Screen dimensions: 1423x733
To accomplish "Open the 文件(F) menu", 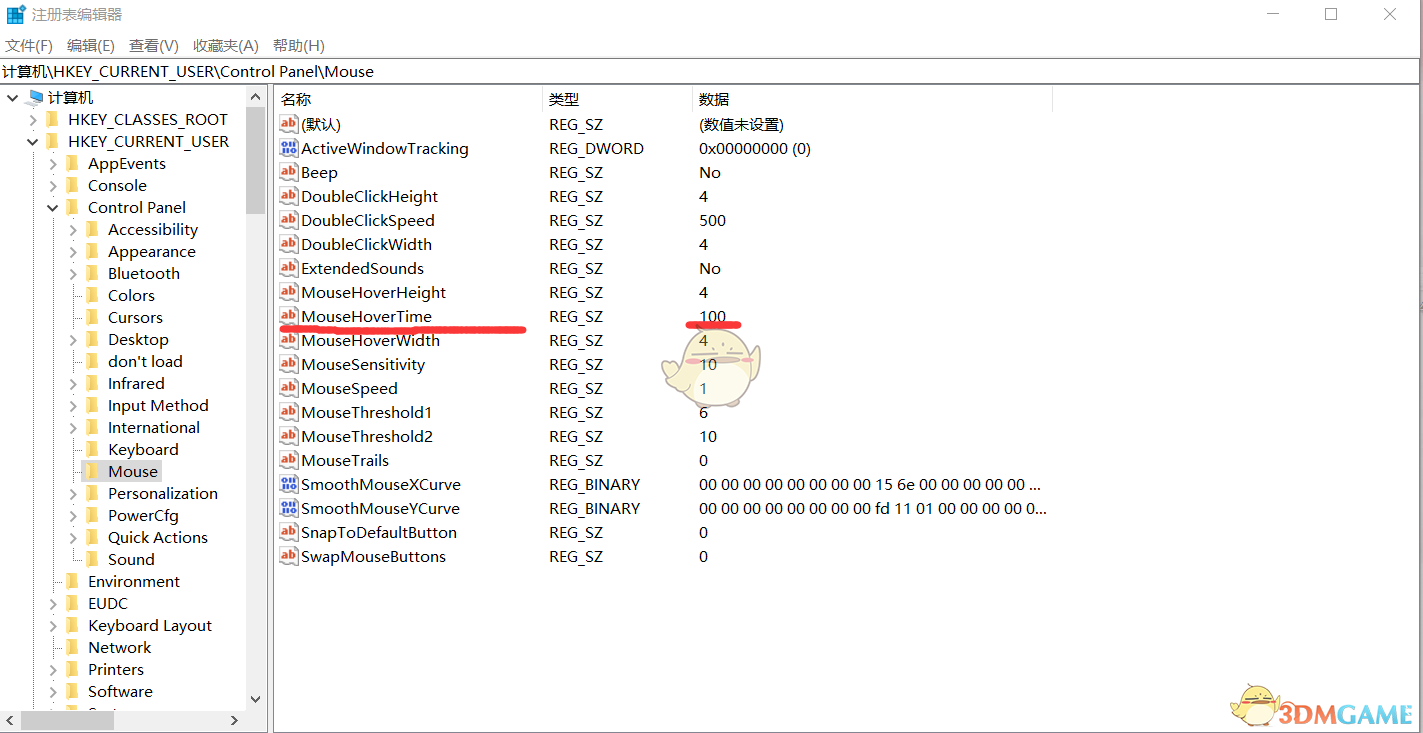I will (29, 45).
